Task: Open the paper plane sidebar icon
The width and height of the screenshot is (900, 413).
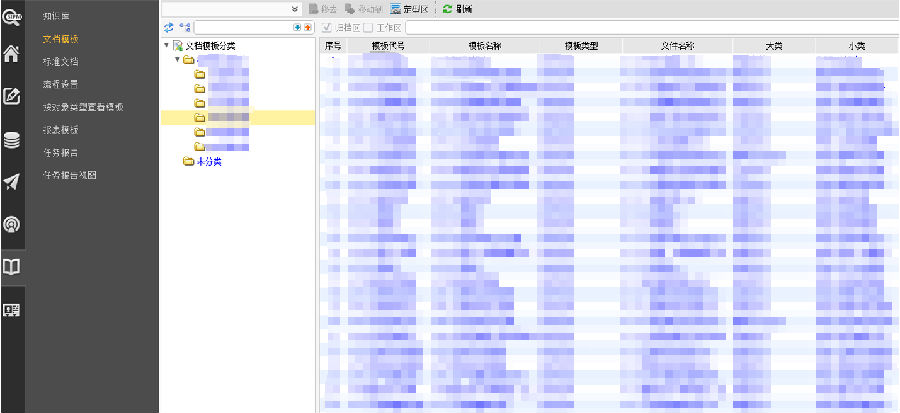Action: [12, 182]
